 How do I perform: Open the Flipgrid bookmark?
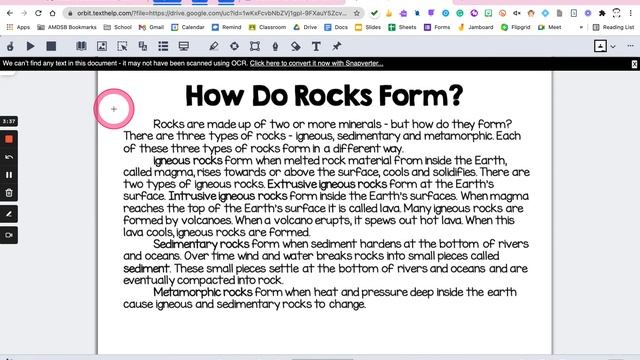(516, 27)
